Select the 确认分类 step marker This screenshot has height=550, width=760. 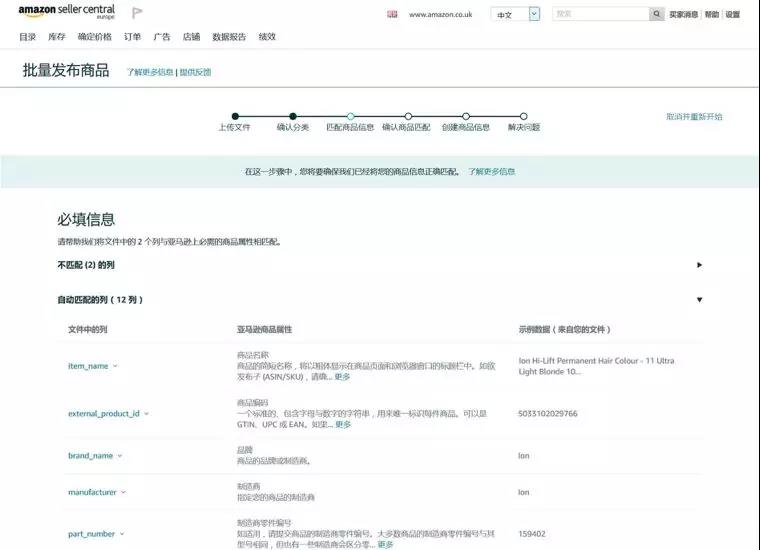click(x=293, y=116)
